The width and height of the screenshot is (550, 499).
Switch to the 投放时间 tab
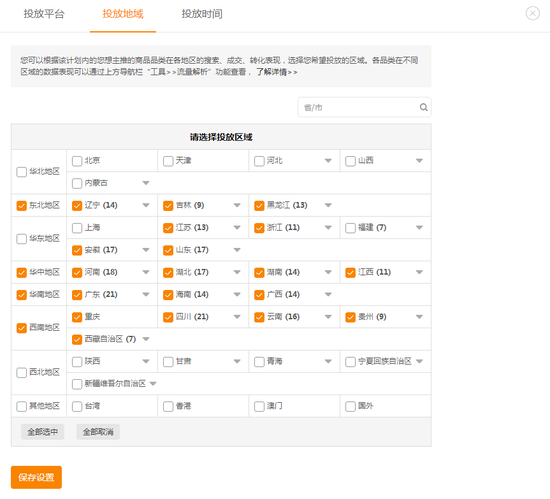pyautogui.click(x=202, y=14)
